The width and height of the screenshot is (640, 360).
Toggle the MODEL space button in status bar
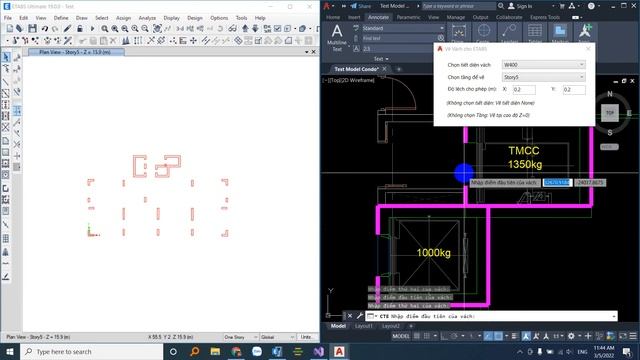pos(401,336)
